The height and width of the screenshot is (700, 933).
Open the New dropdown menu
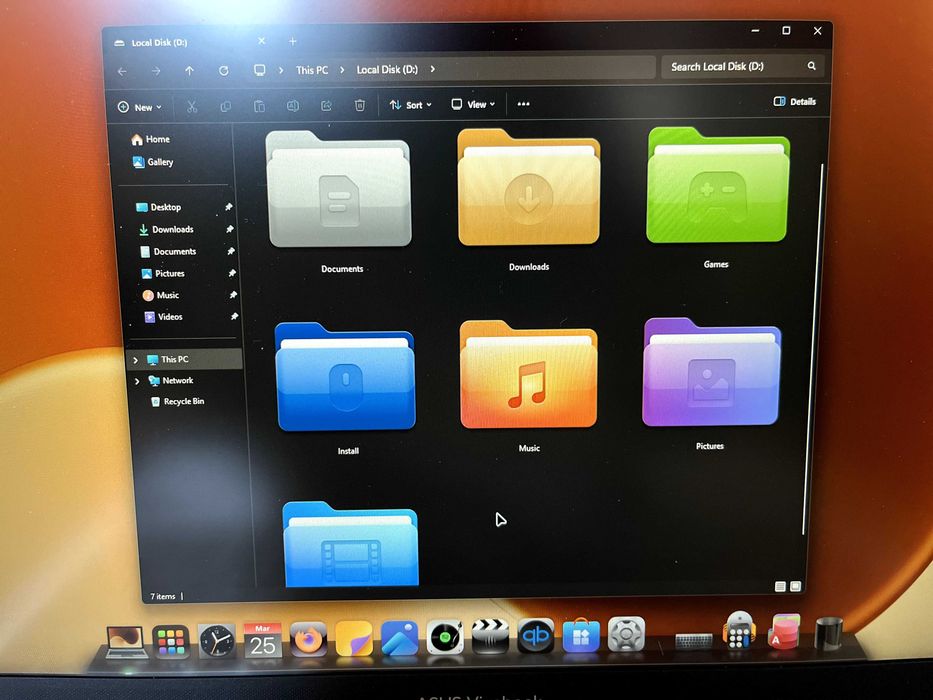point(140,108)
